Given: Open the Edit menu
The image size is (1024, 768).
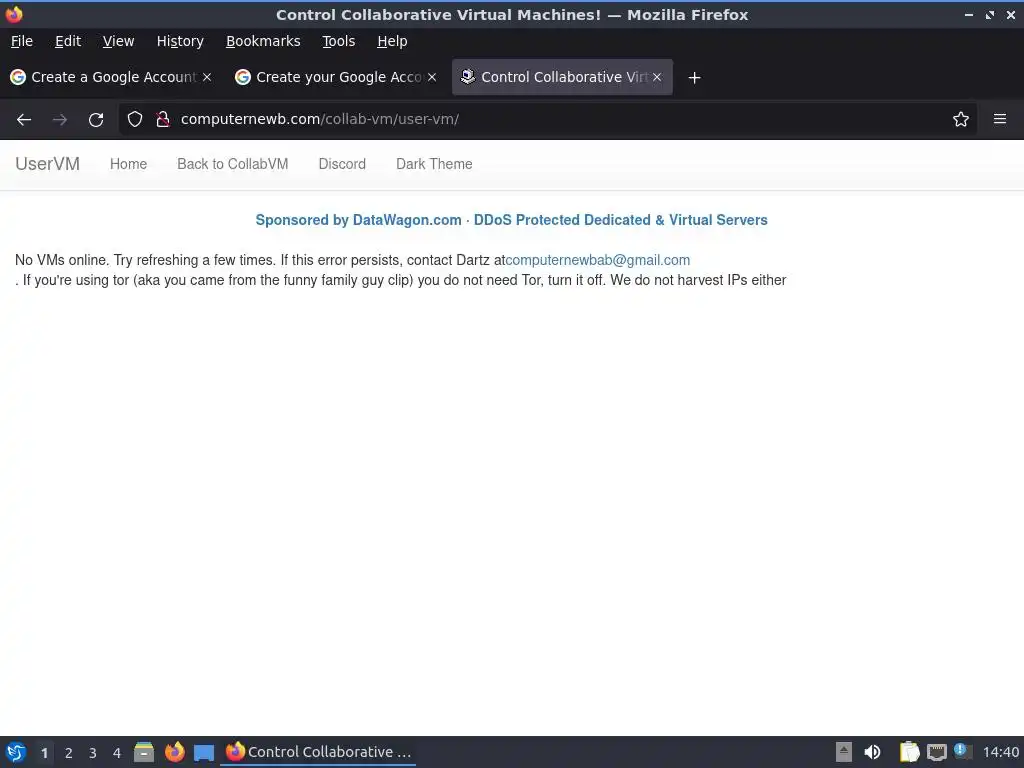Looking at the screenshot, I should 68,41.
